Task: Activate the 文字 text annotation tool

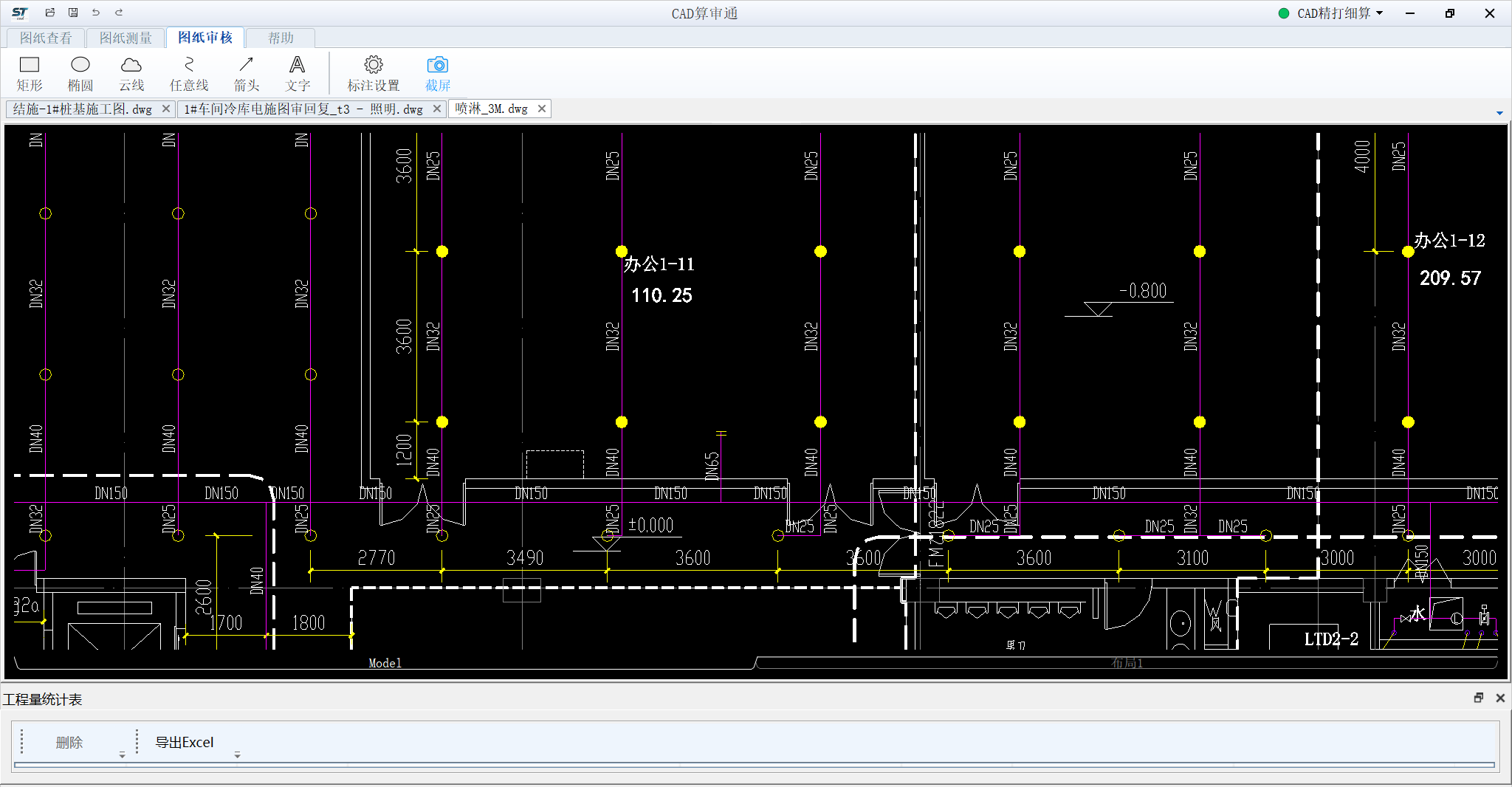Action: (x=298, y=74)
